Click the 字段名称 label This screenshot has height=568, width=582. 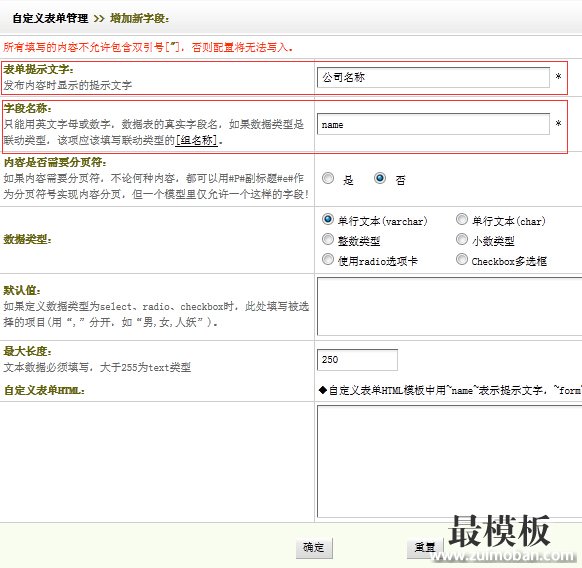27,108
